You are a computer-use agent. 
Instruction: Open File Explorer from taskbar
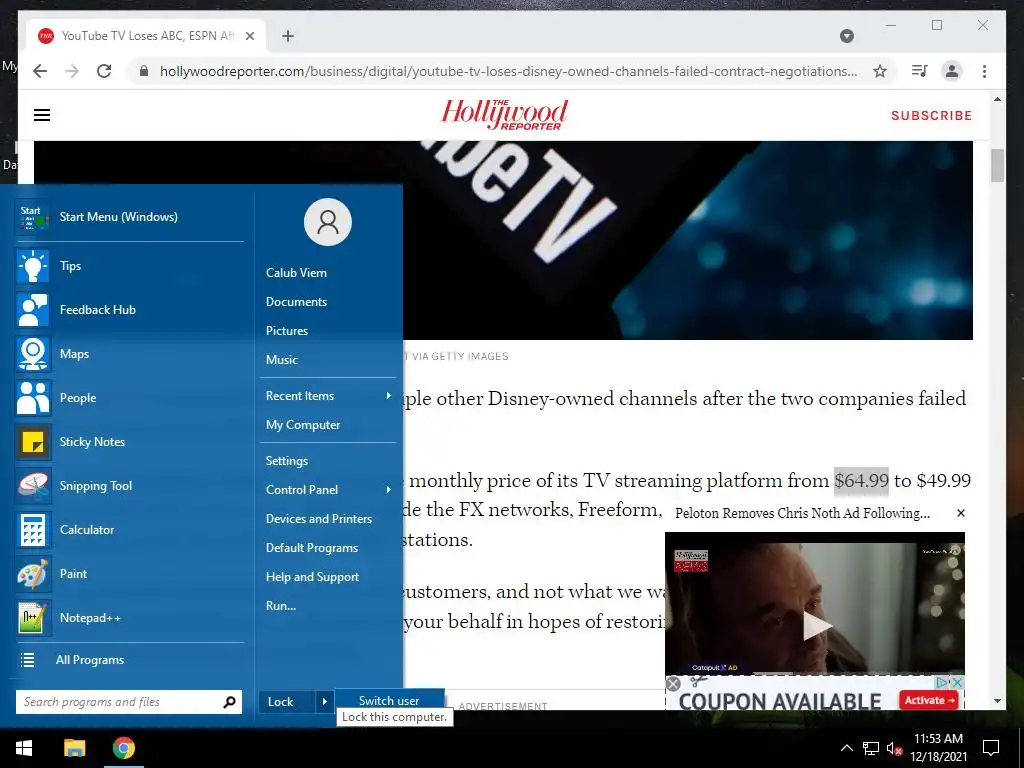[74, 748]
